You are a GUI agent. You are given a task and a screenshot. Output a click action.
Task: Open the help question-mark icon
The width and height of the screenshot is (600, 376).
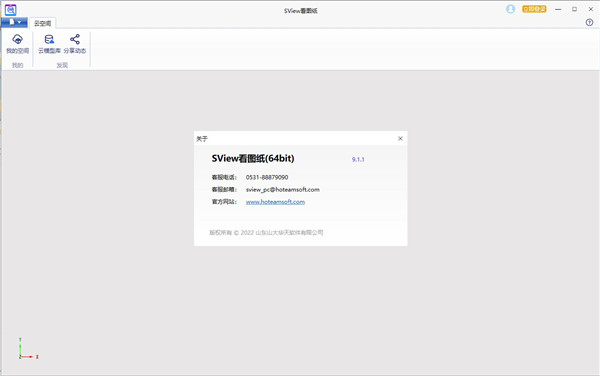click(589, 22)
